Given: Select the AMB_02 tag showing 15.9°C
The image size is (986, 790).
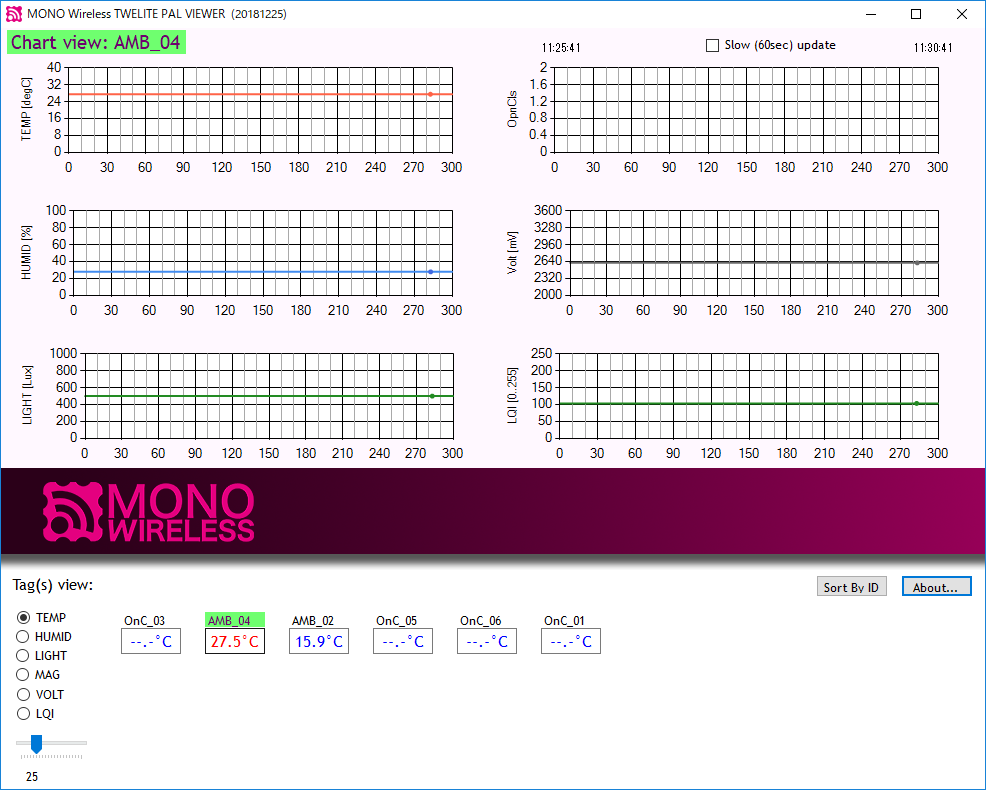Looking at the screenshot, I should click(319, 641).
